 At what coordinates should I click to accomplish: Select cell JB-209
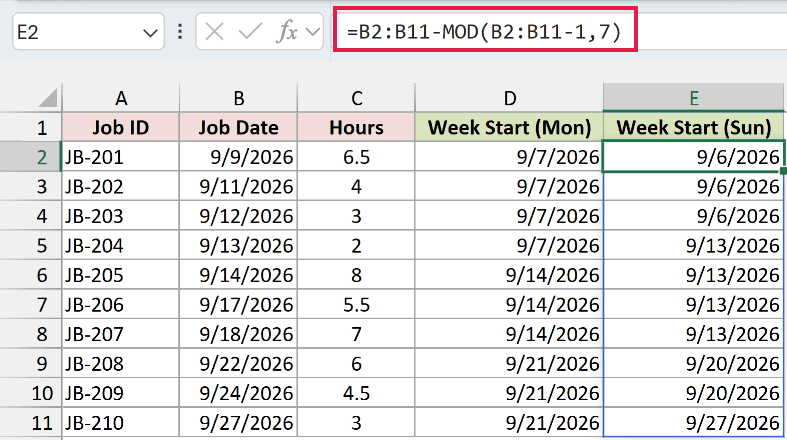[x=120, y=393]
